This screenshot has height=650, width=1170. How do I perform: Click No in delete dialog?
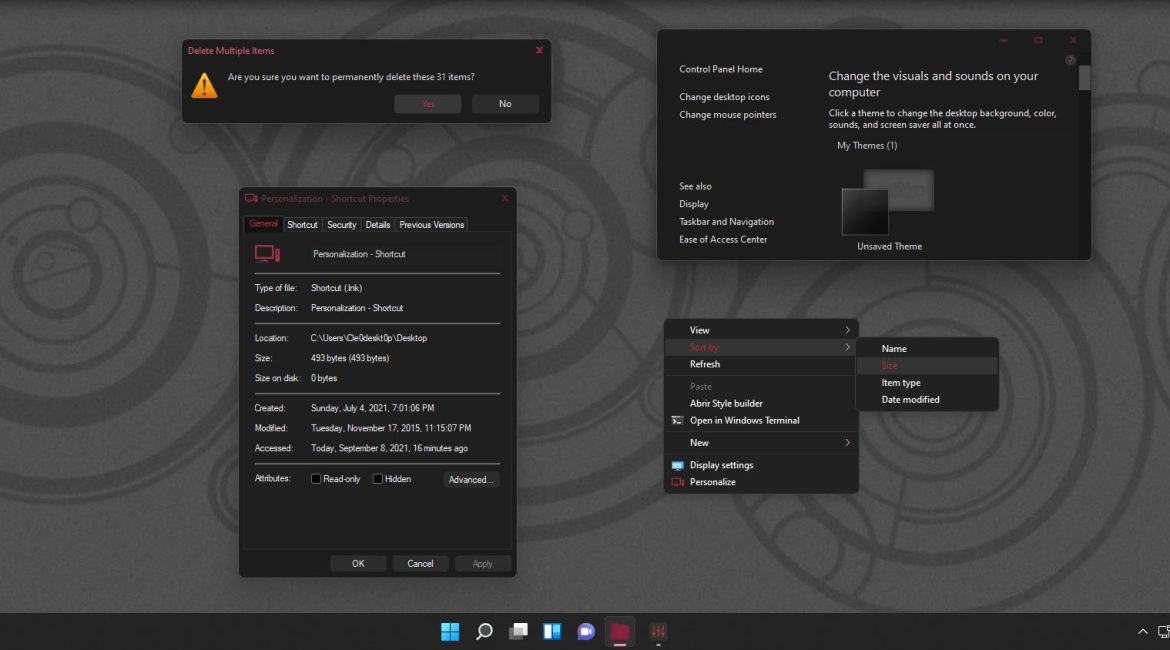click(505, 104)
